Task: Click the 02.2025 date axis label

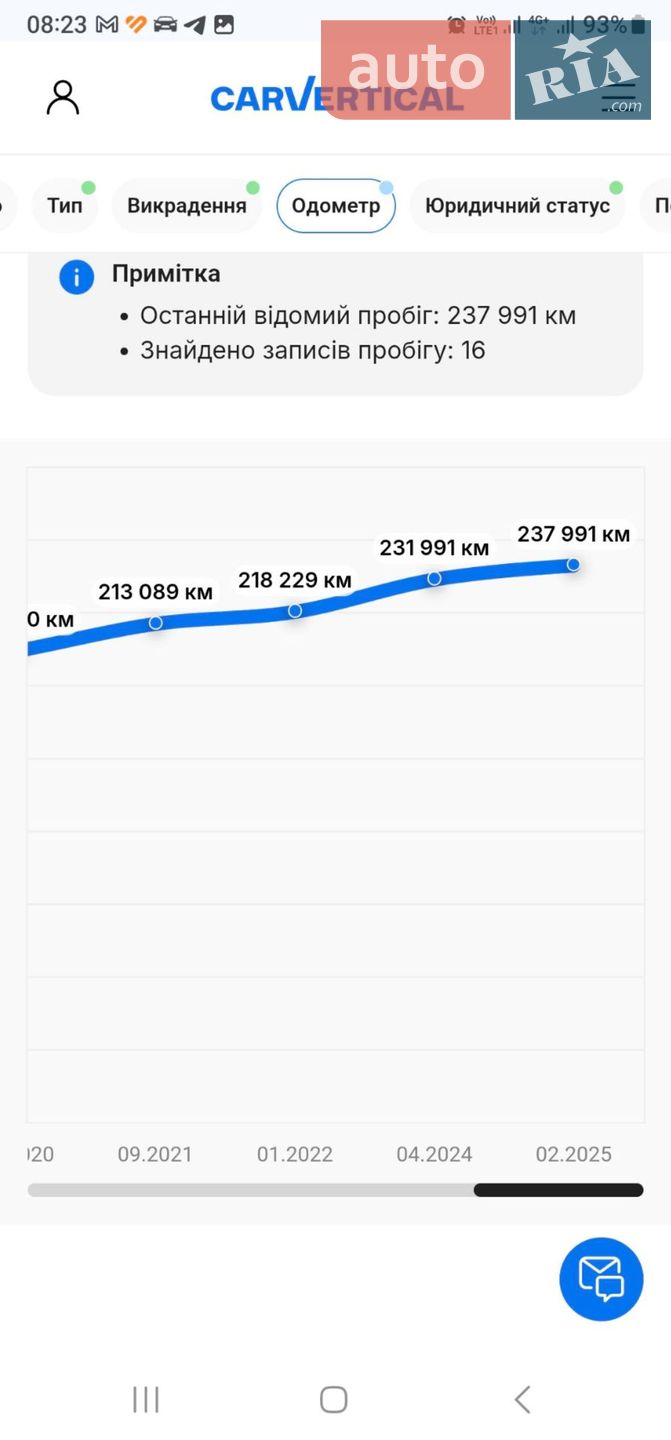Action: 573,1154
